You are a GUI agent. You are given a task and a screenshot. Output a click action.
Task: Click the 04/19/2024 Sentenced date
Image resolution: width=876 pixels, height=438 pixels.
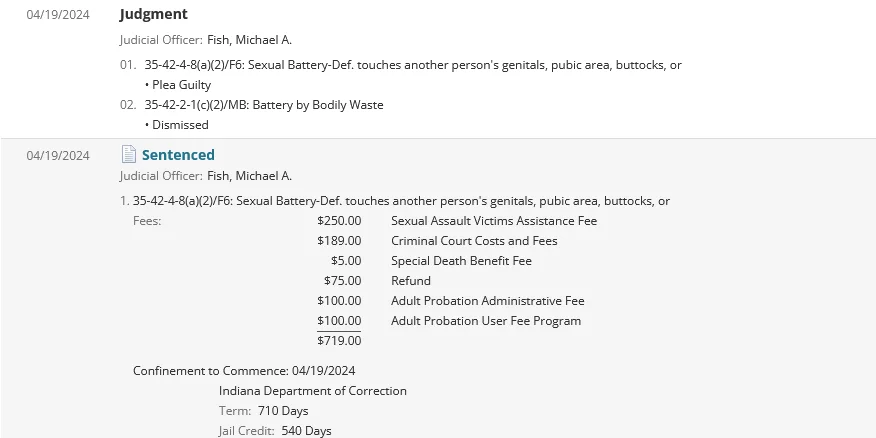58,155
